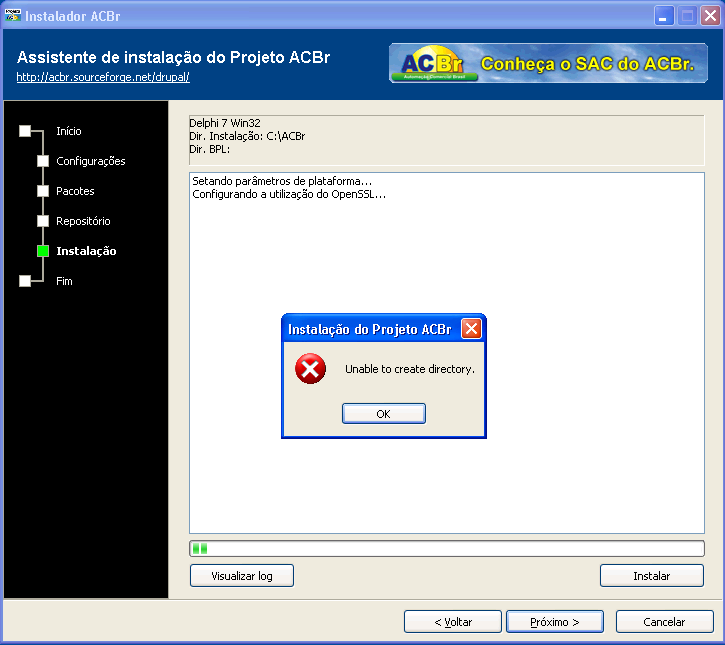Click the 'Configurando a utilização do OpenSSL...' log line
Screen dimensions: 725x645
tap(289, 194)
